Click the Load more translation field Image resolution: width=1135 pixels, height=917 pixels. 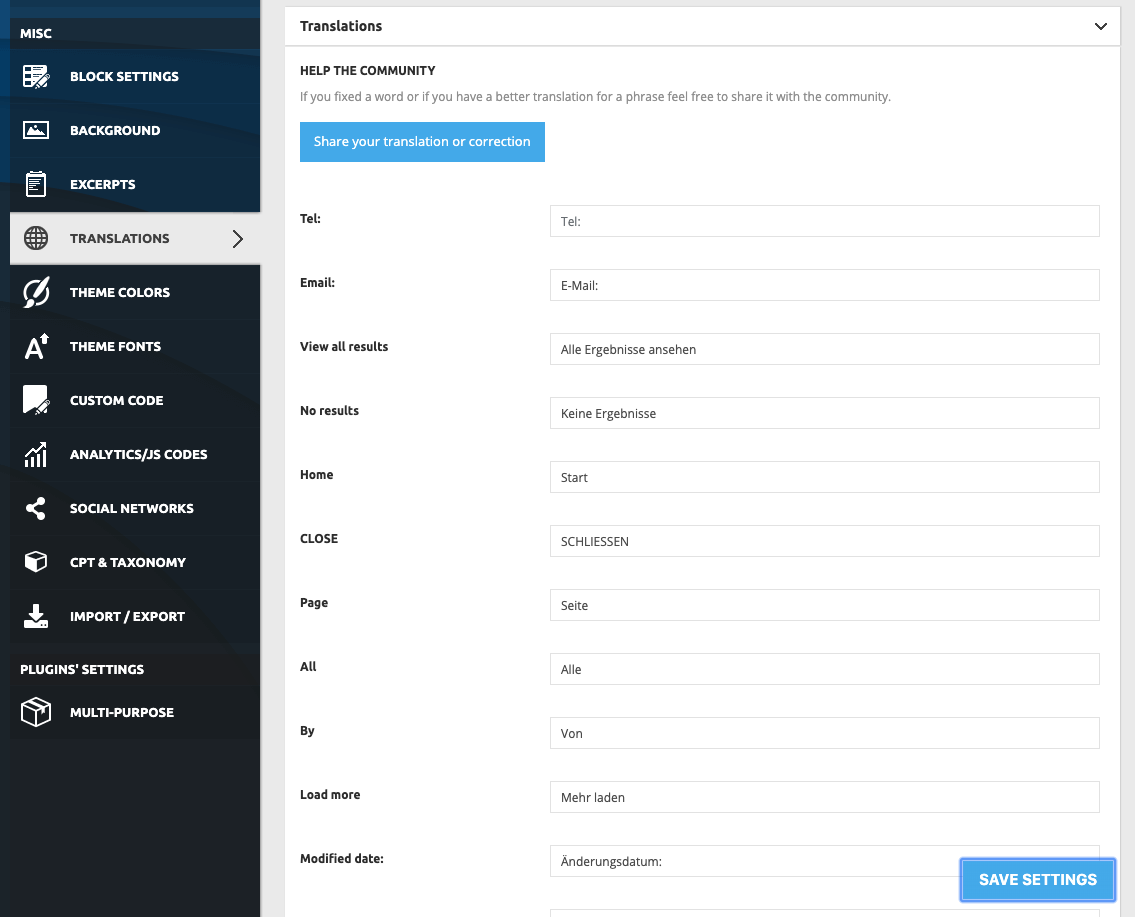824,797
